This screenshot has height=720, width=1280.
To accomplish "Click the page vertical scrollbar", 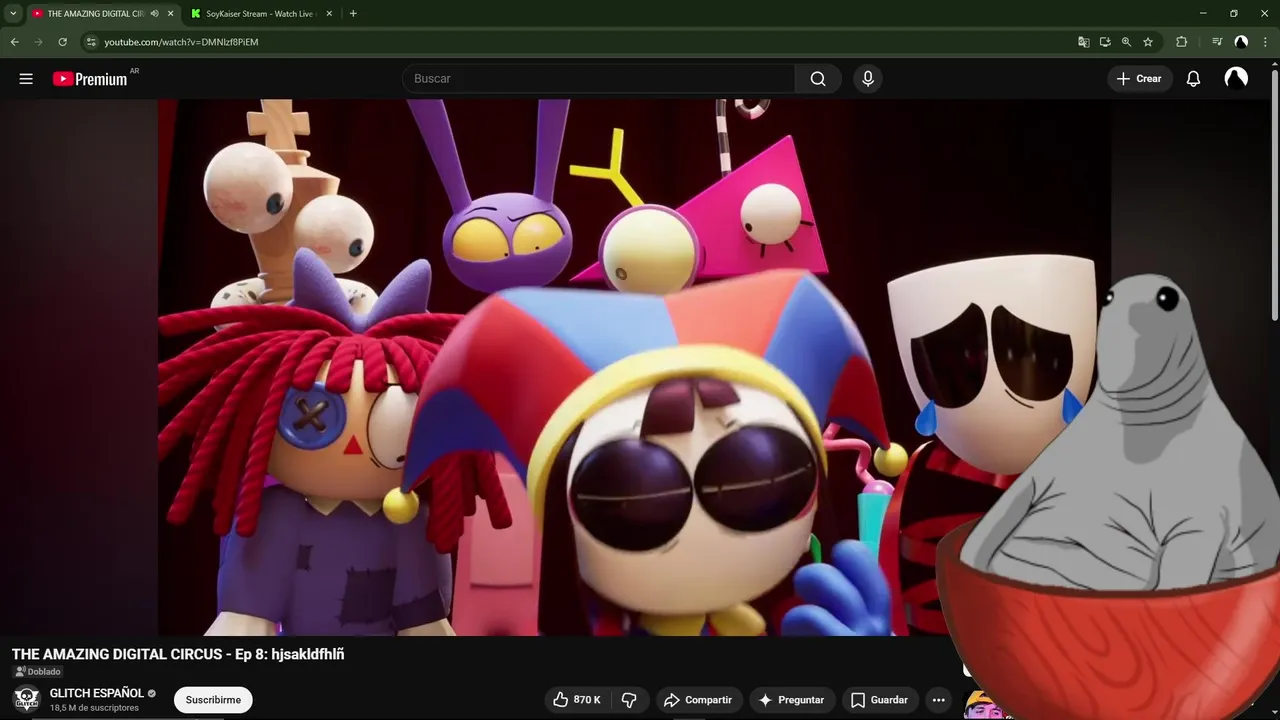I will (x=1274, y=195).
